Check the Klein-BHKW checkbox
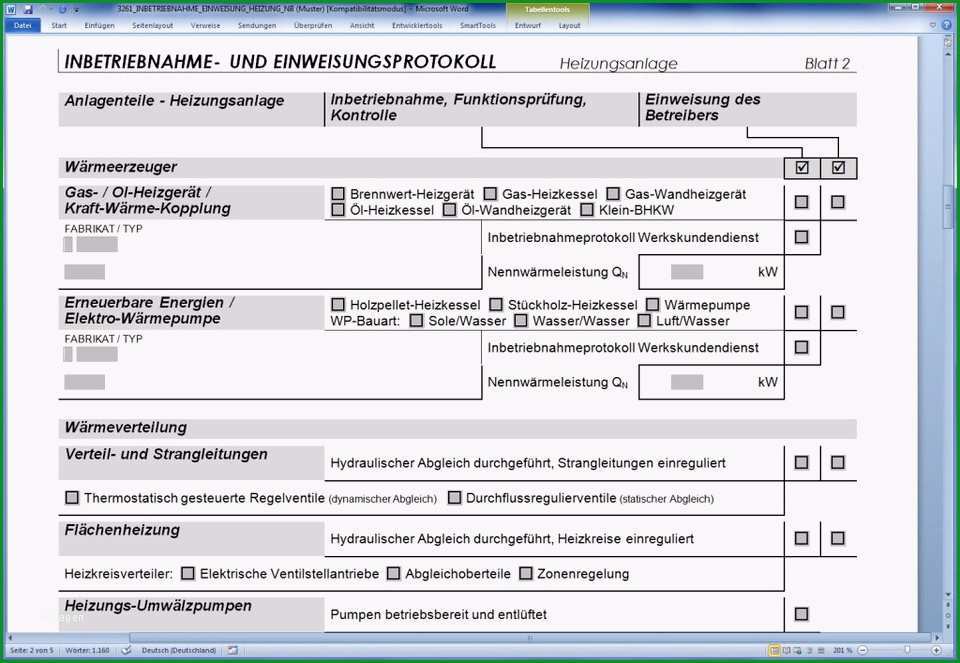This screenshot has height=663, width=960. coord(587,210)
